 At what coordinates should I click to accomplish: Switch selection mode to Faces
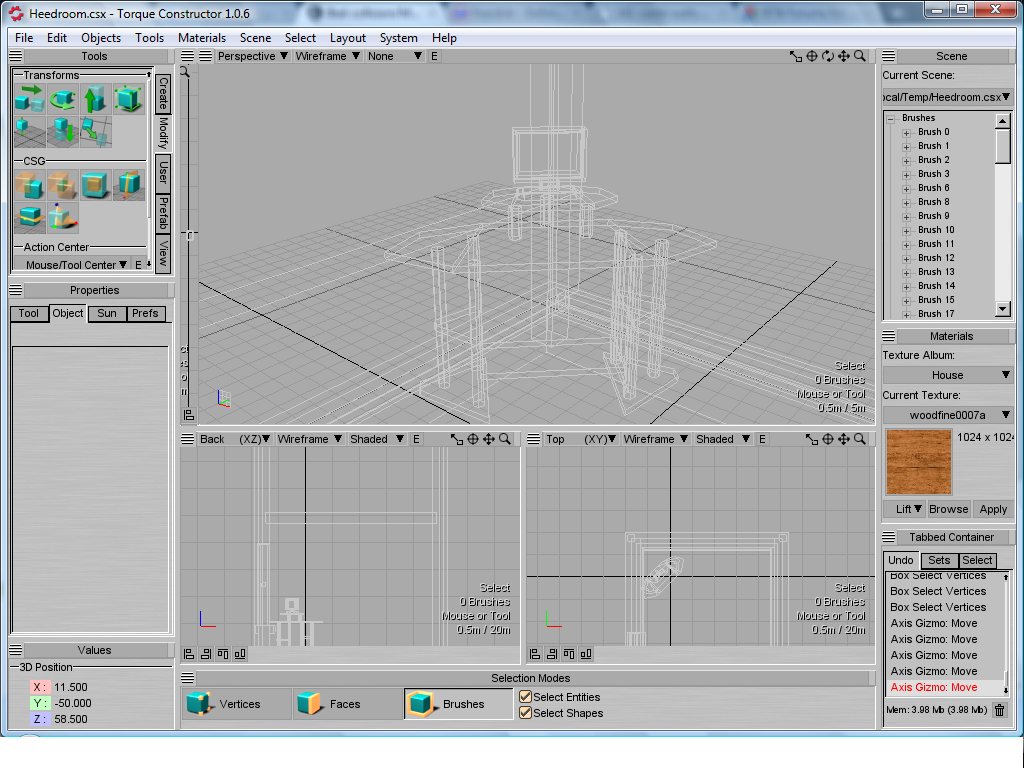click(x=346, y=704)
